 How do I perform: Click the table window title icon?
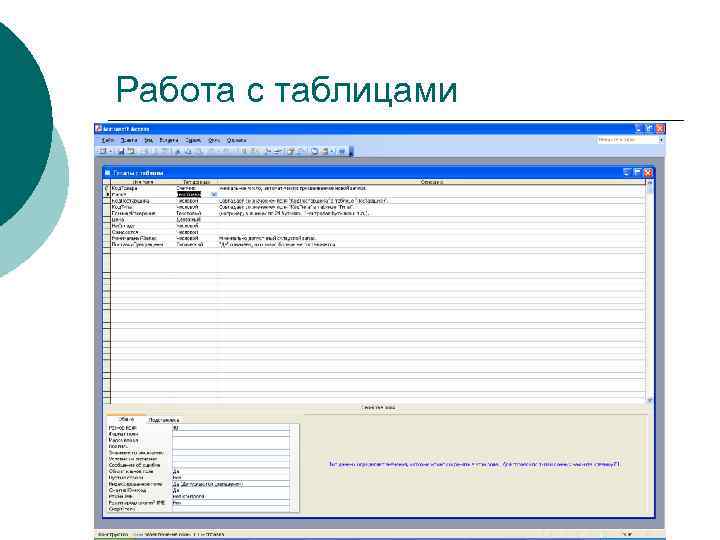pos(107,173)
